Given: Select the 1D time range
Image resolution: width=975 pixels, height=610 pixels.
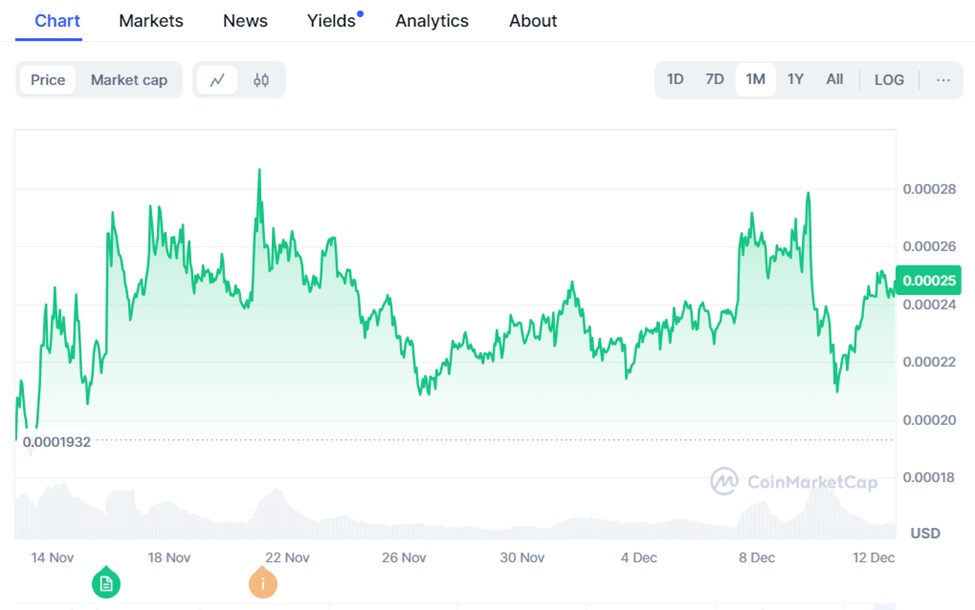Looking at the screenshot, I should pos(675,80).
